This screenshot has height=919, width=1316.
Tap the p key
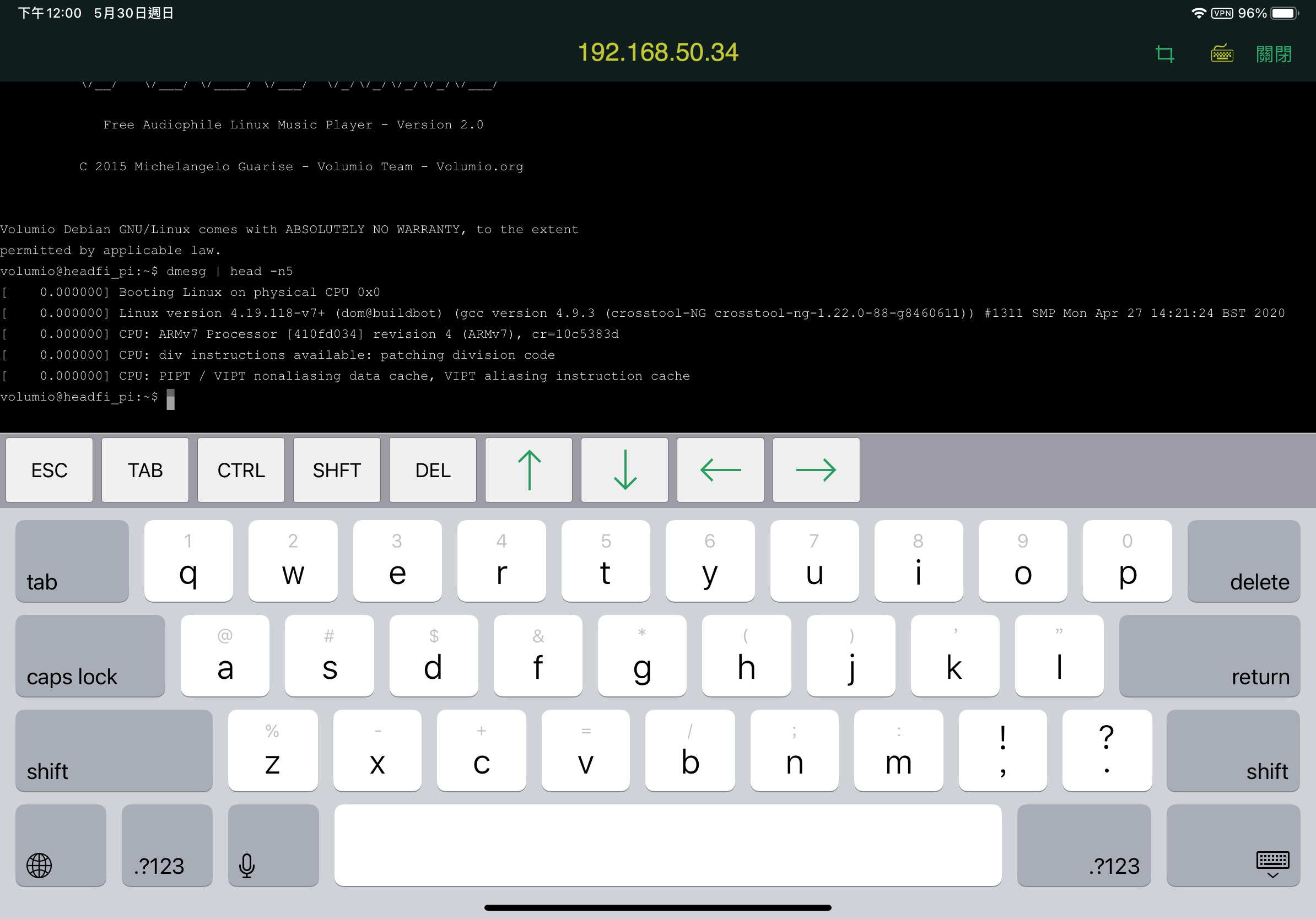pos(1128,561)
